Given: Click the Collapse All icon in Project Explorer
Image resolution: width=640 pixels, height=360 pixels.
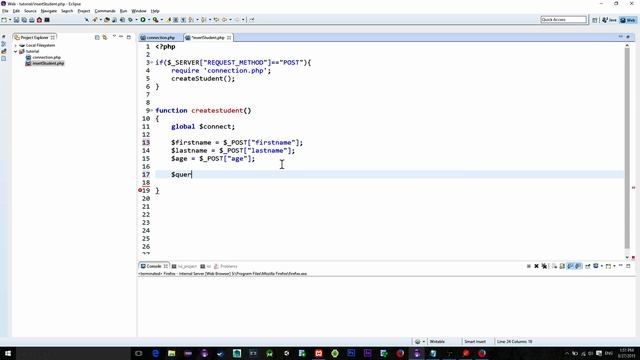Looking at the screenshot, I should (x=97, y=37).
